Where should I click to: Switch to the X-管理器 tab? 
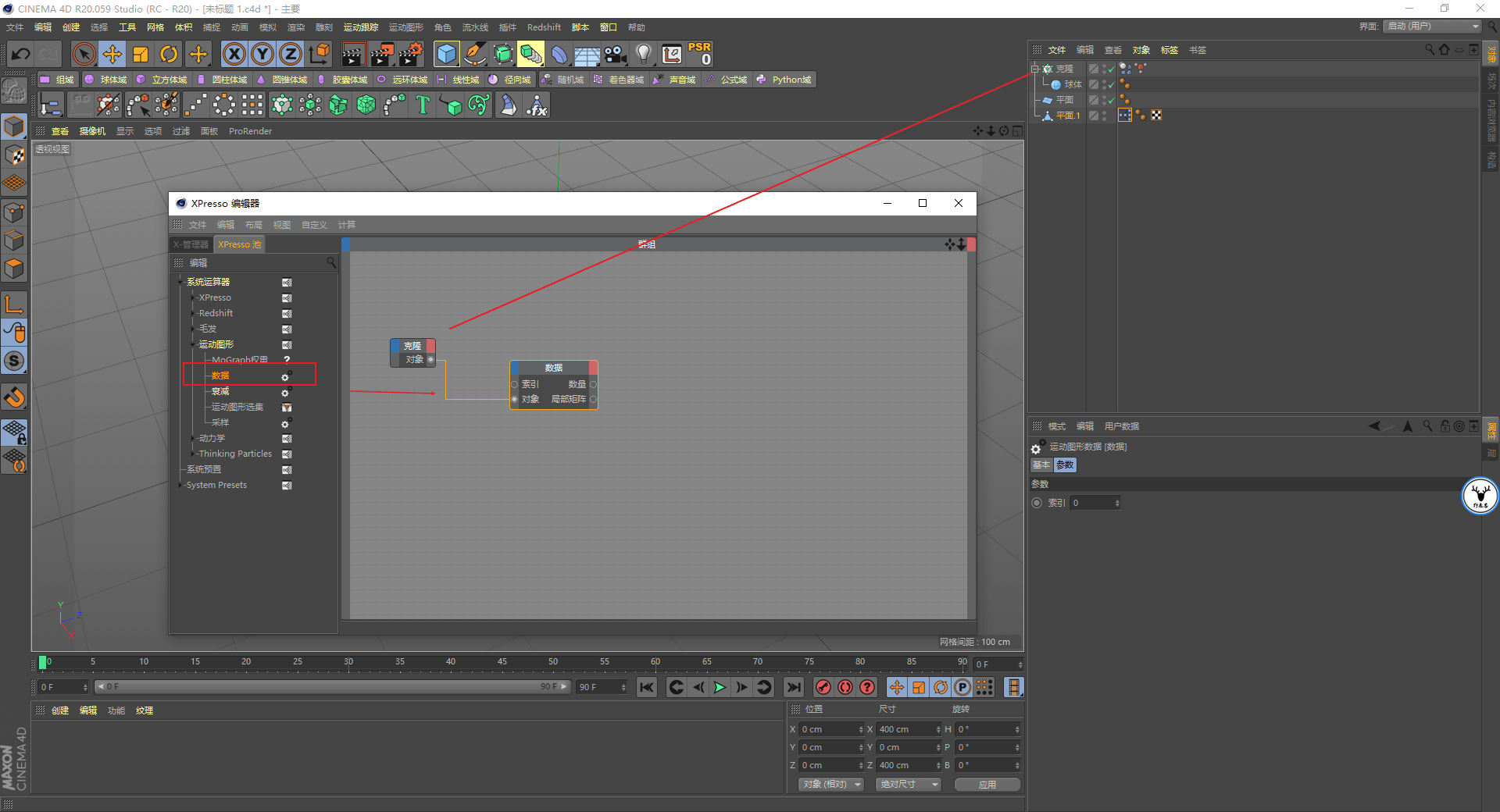191,244
